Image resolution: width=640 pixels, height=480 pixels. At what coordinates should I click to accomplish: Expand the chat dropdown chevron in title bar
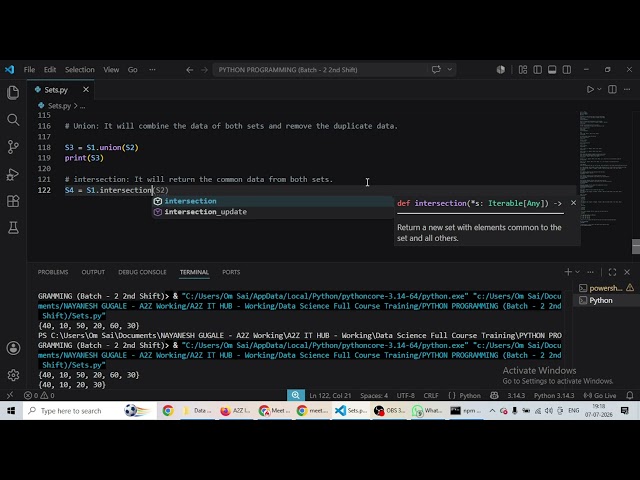[x=449, y=69]
